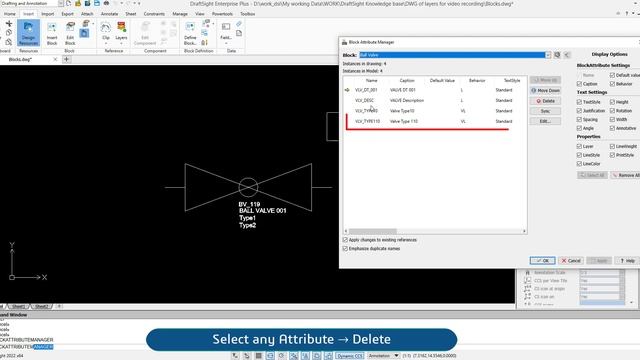Open the Drafting and Annotation workspace dropdown
The width and height of the screenshot is (640, 360).
coord(60,3)
